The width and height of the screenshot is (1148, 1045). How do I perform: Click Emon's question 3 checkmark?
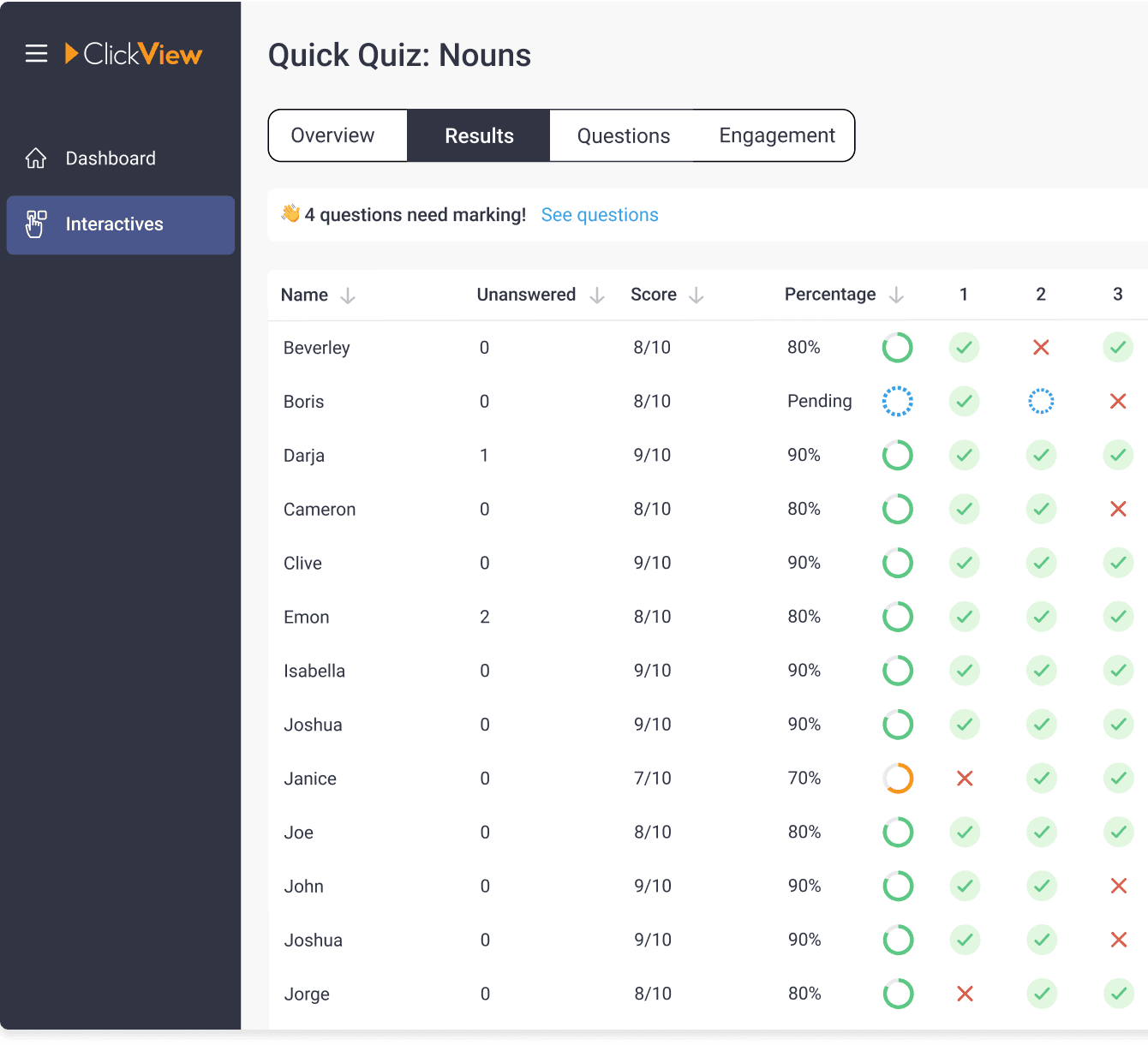1118,617
